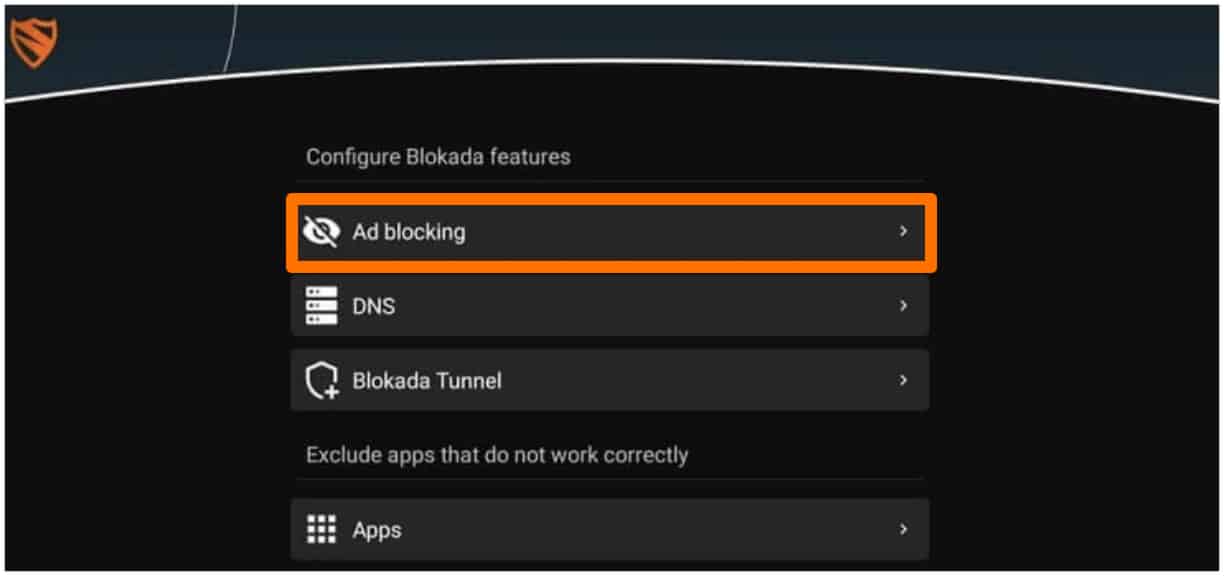The width and height of the screenshot is (1224, 576).
Task: Click the Apps grid icon
Action: coord(321,529)
